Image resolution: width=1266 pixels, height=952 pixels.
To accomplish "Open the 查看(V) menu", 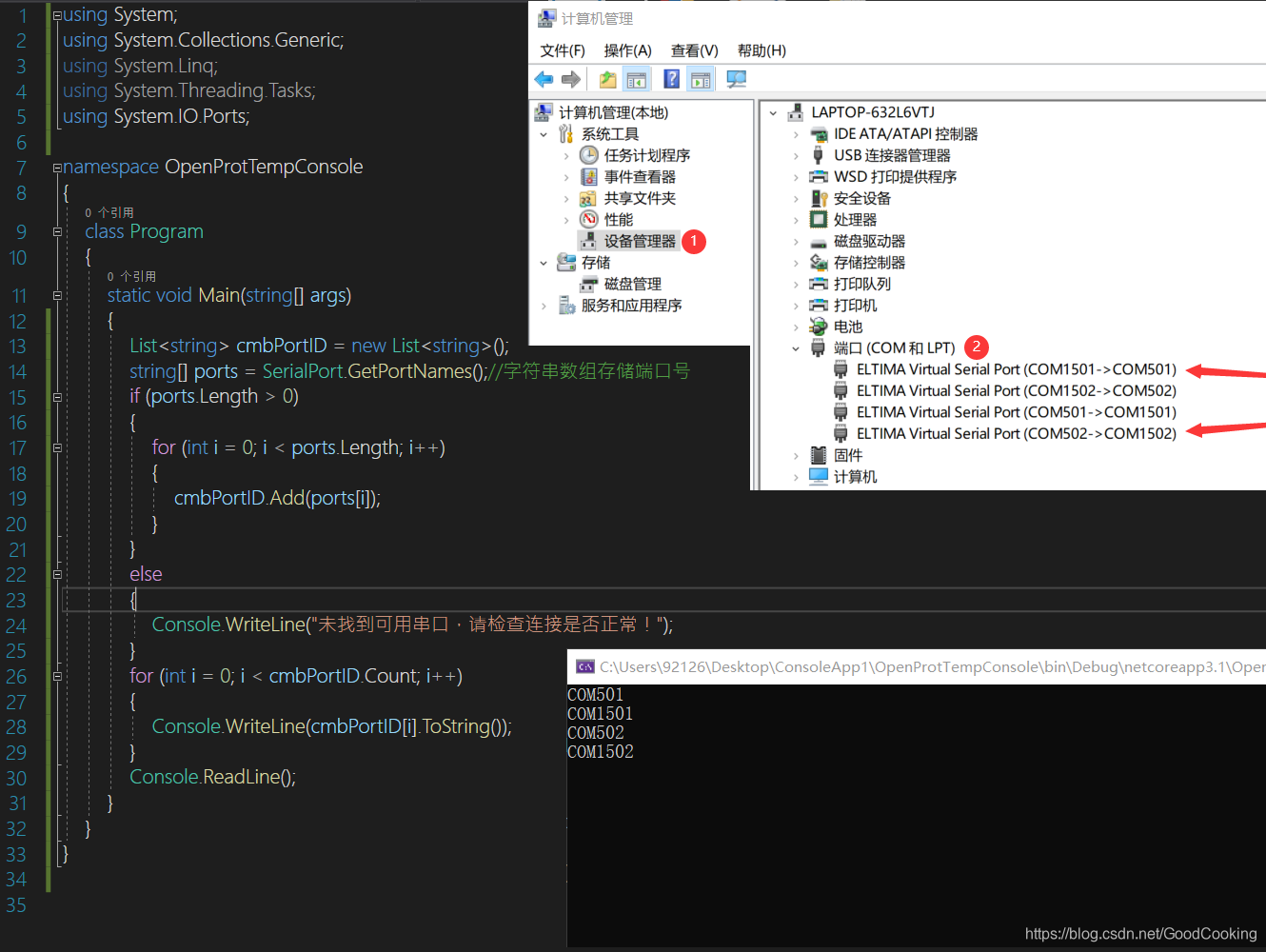I will [694, 50].
